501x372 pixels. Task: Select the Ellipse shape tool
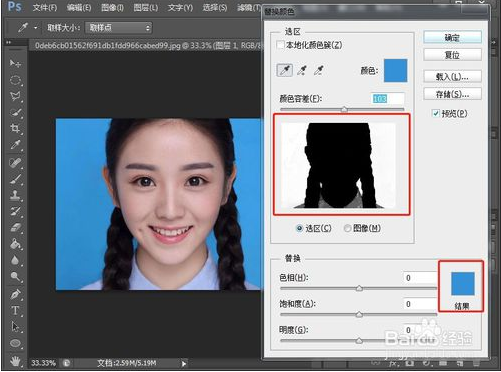tap(15, 343)
